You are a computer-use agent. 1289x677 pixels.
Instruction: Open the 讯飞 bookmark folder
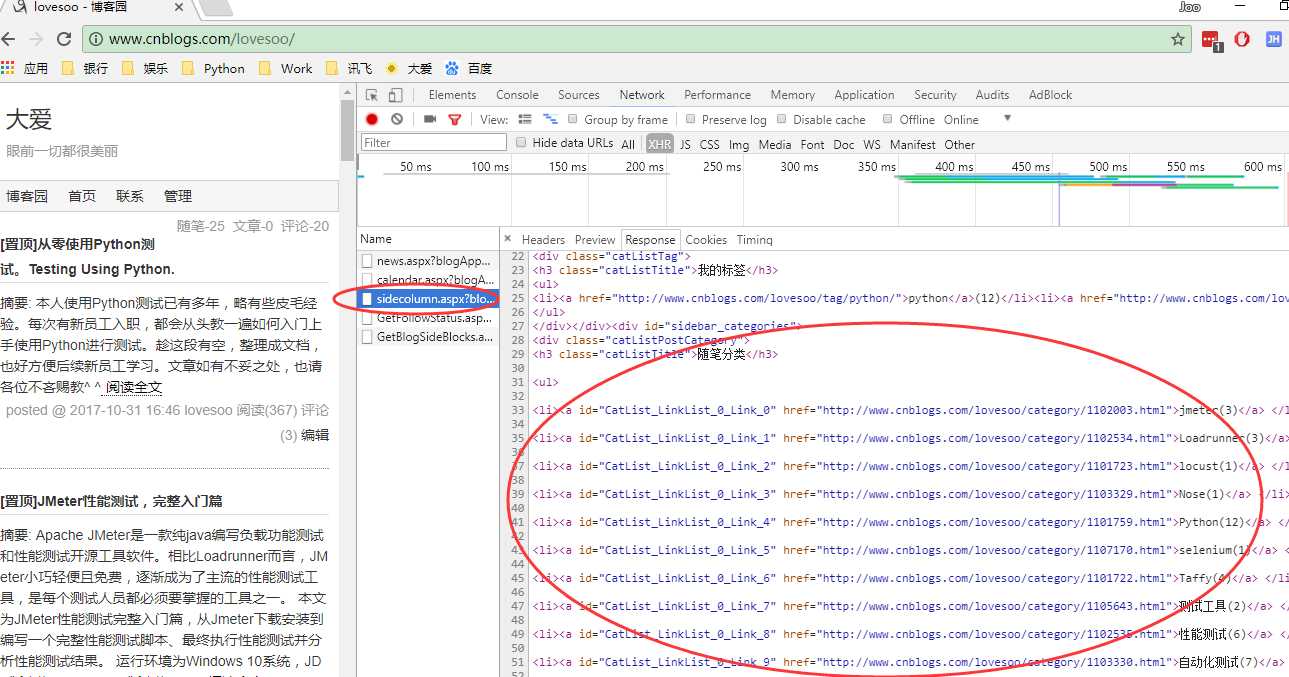click(349, 68)
